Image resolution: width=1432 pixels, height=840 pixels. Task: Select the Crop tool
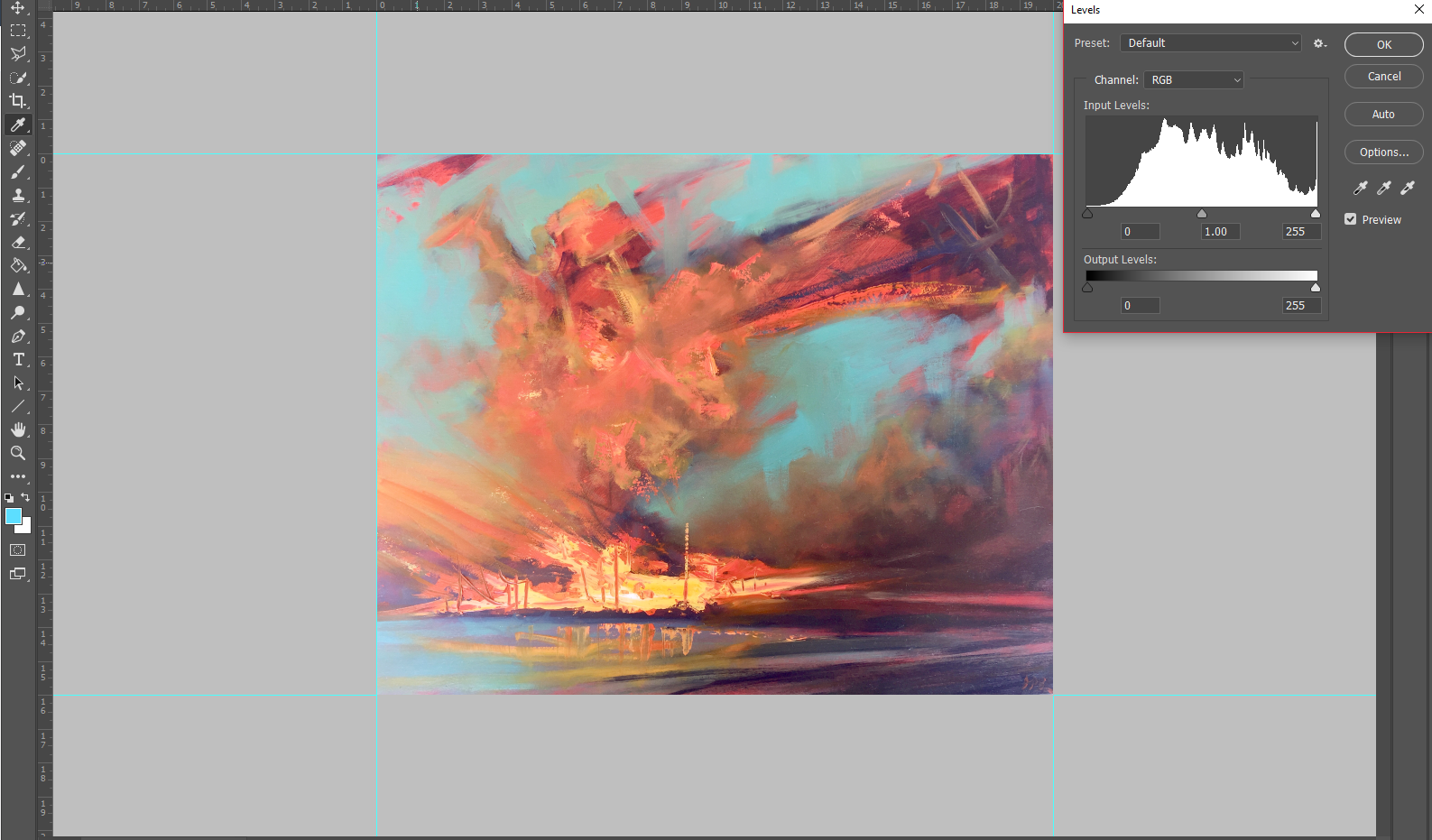(18, 101)
